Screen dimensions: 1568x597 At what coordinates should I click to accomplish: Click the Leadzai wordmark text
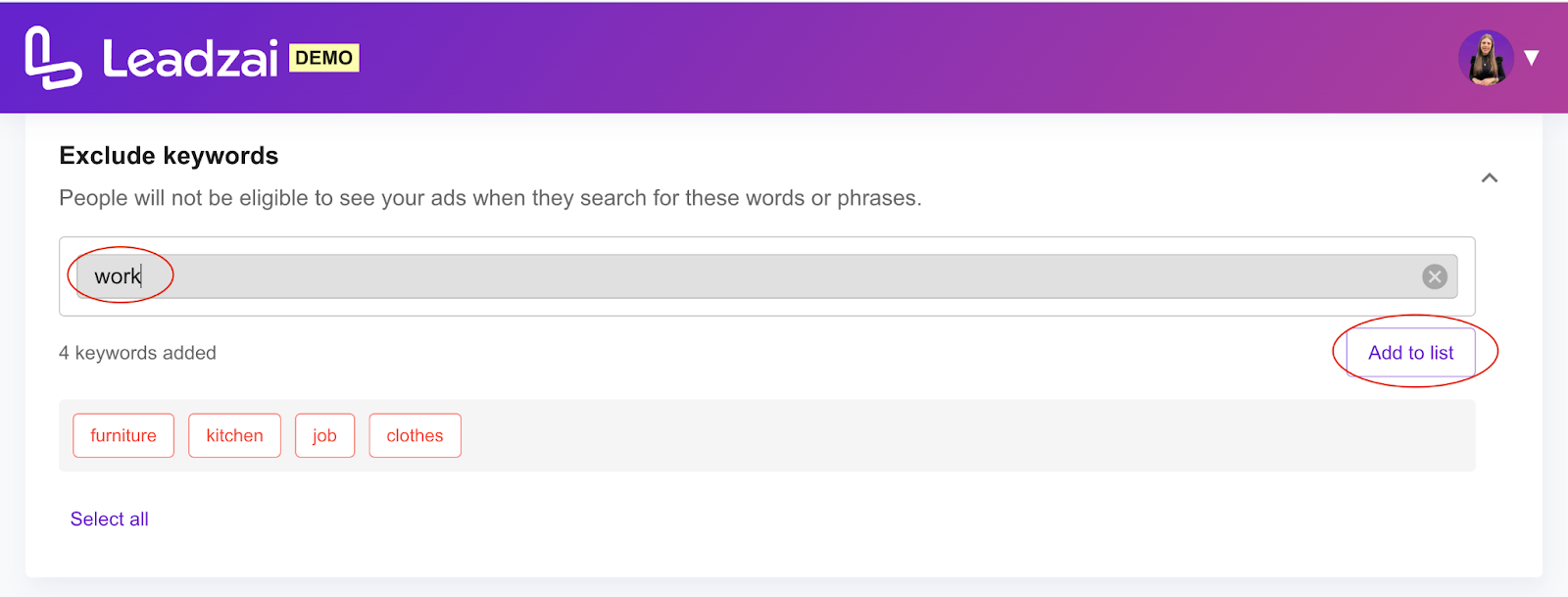click(190, 59)
